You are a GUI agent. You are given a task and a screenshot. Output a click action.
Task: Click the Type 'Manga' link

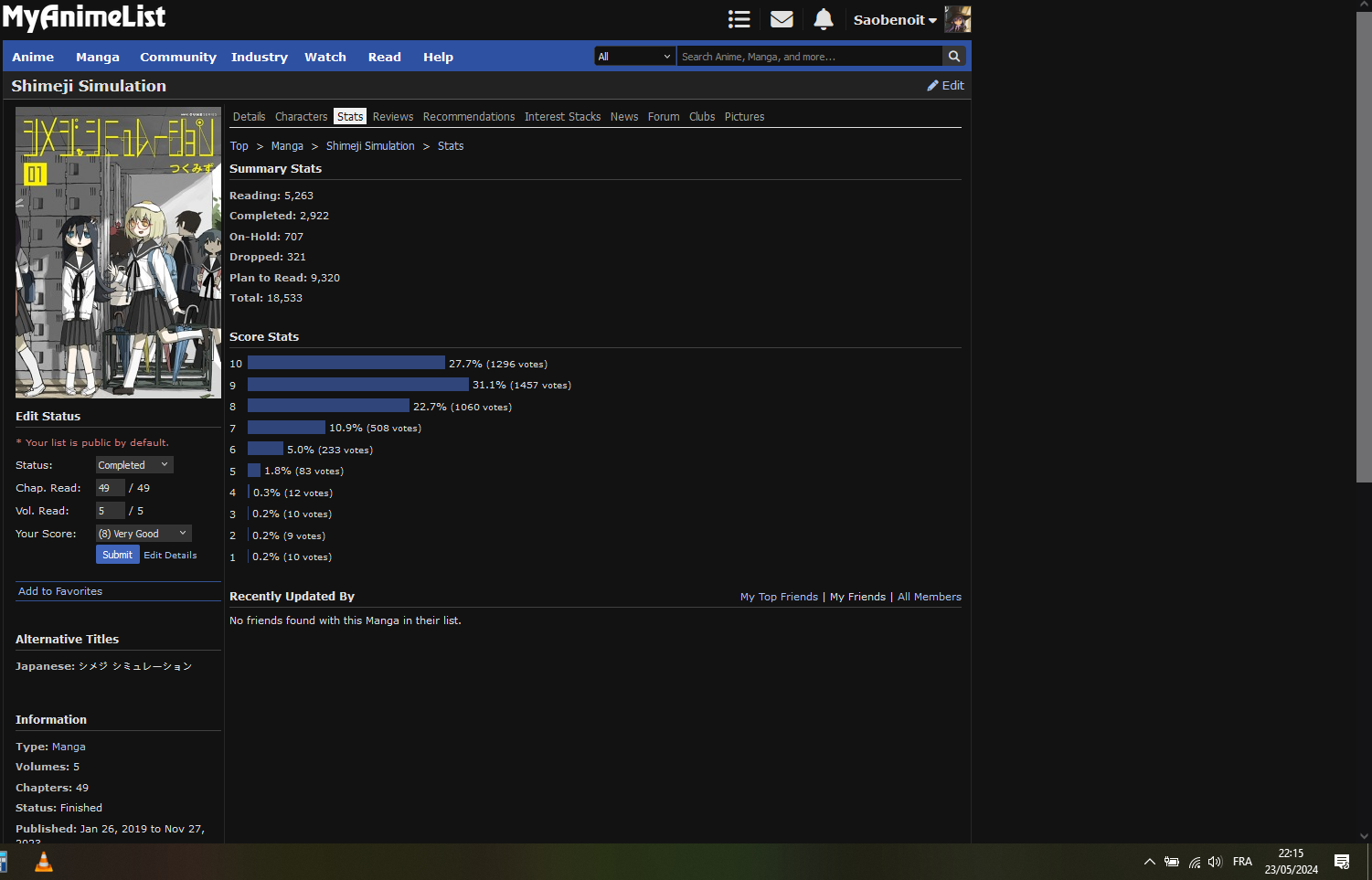pyautogui.click(x=69, y=747)
